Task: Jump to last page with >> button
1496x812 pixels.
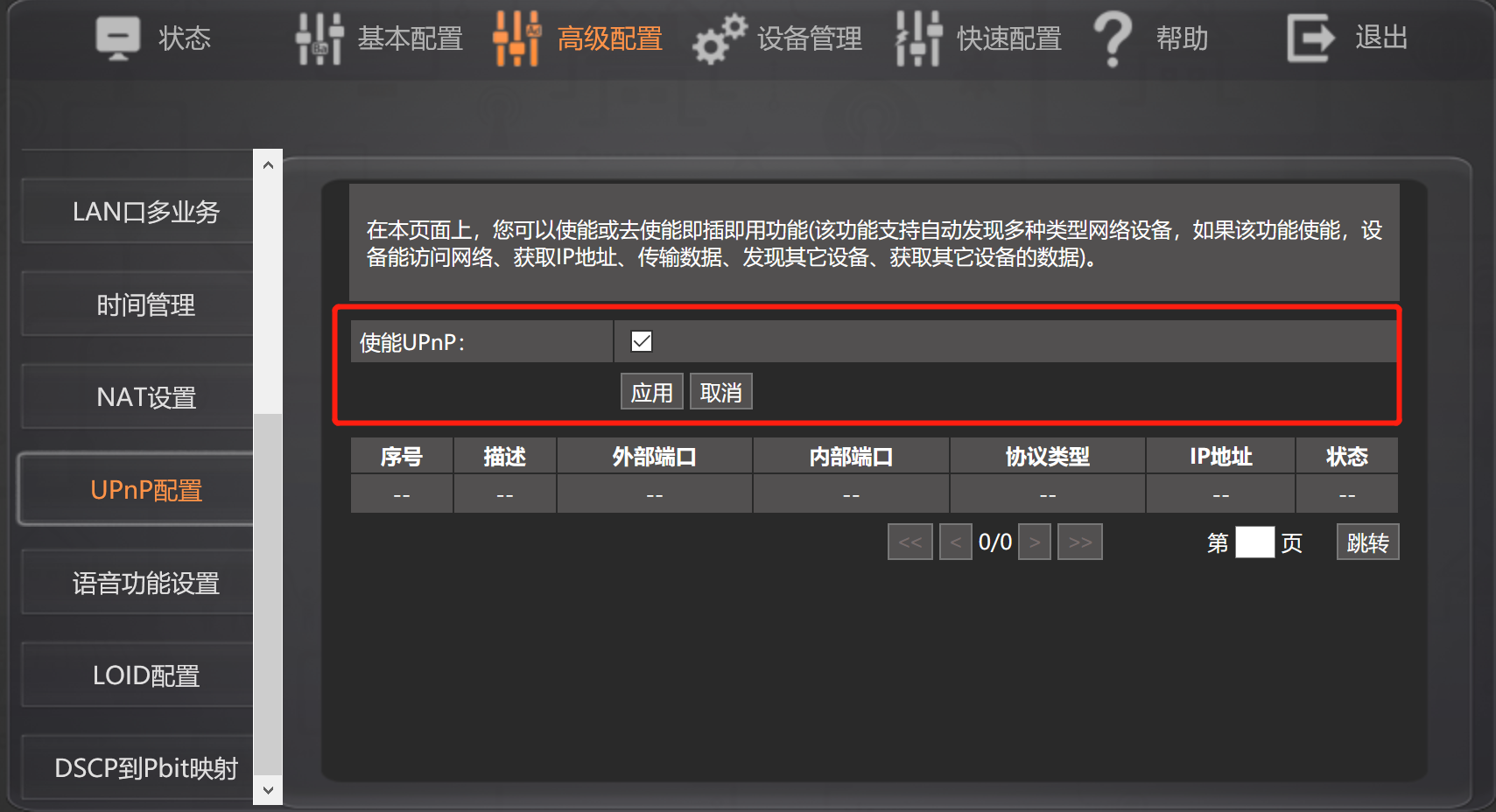Action: (1079, 542)
